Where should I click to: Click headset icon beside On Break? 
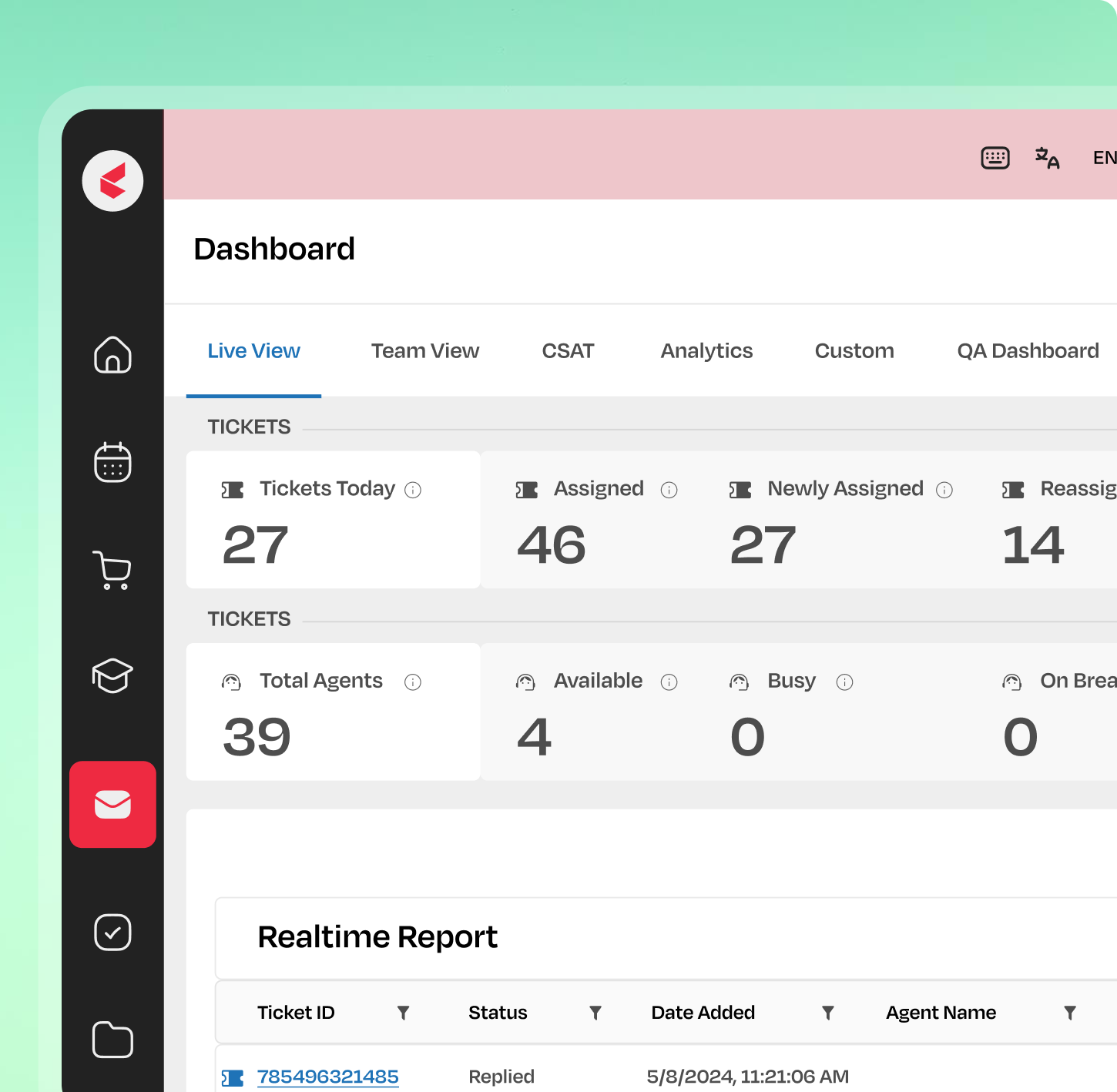click(x=1012, y=682)
